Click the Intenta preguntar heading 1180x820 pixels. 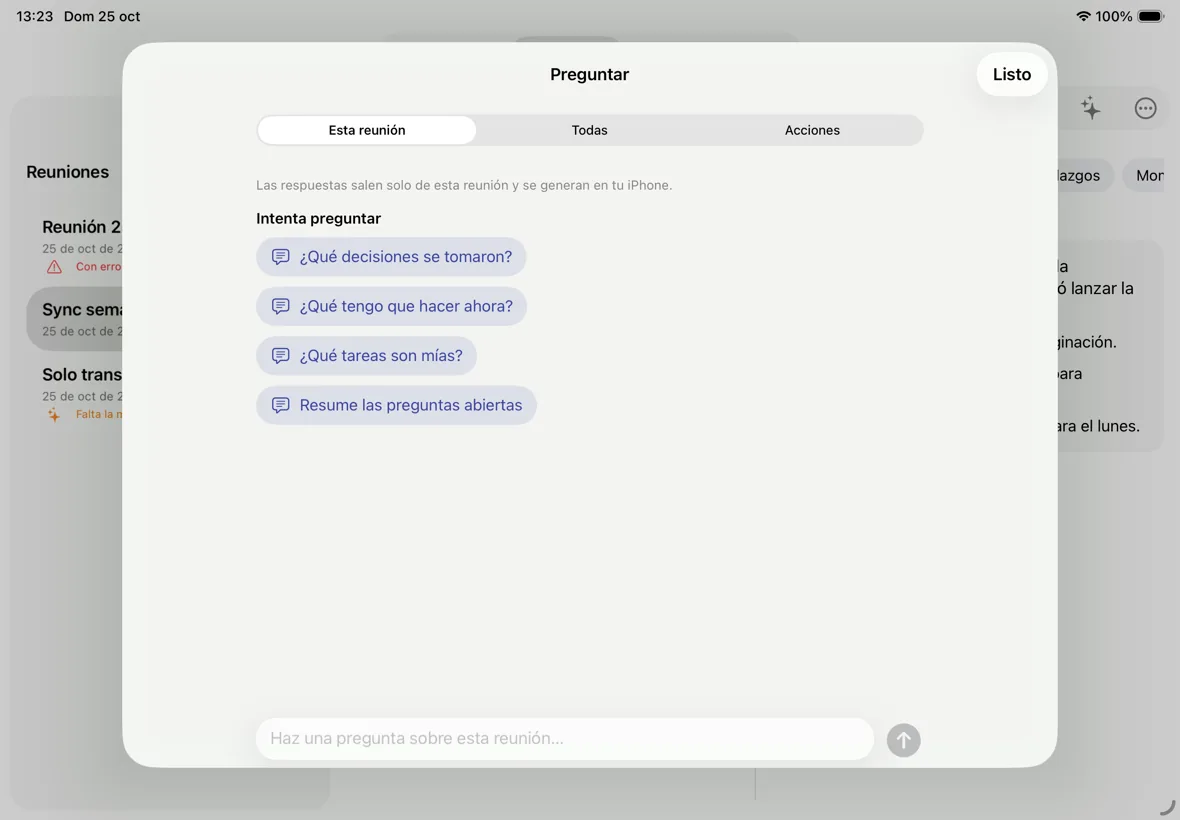(x=318, y=218)
